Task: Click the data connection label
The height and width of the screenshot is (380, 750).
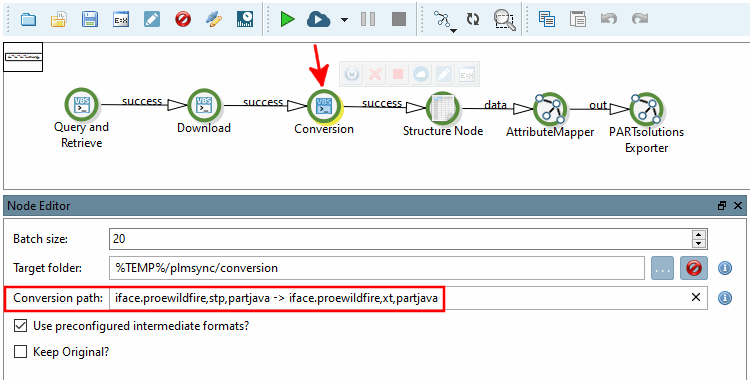Action: pos(495,104)
